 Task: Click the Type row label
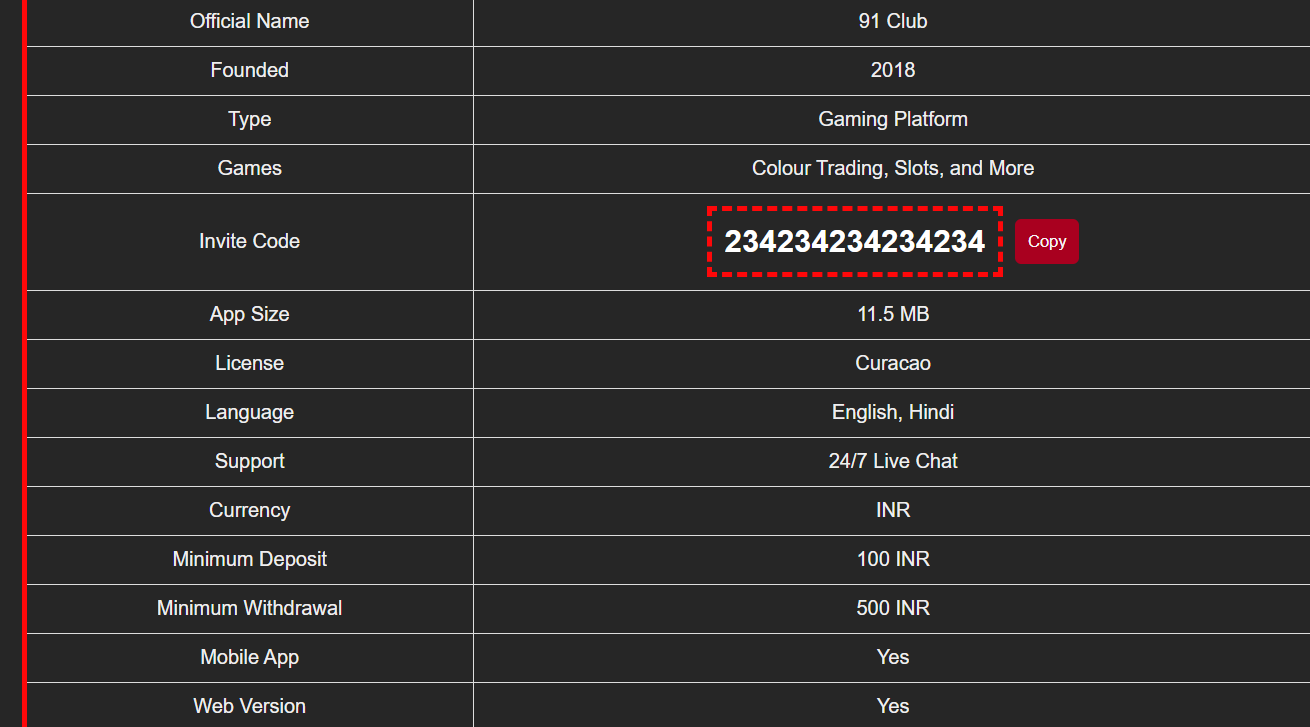point(249,119)
